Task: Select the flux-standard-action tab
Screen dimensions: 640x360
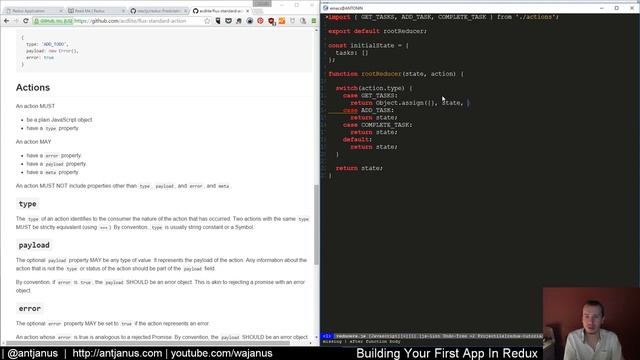Action: (220, 11)
